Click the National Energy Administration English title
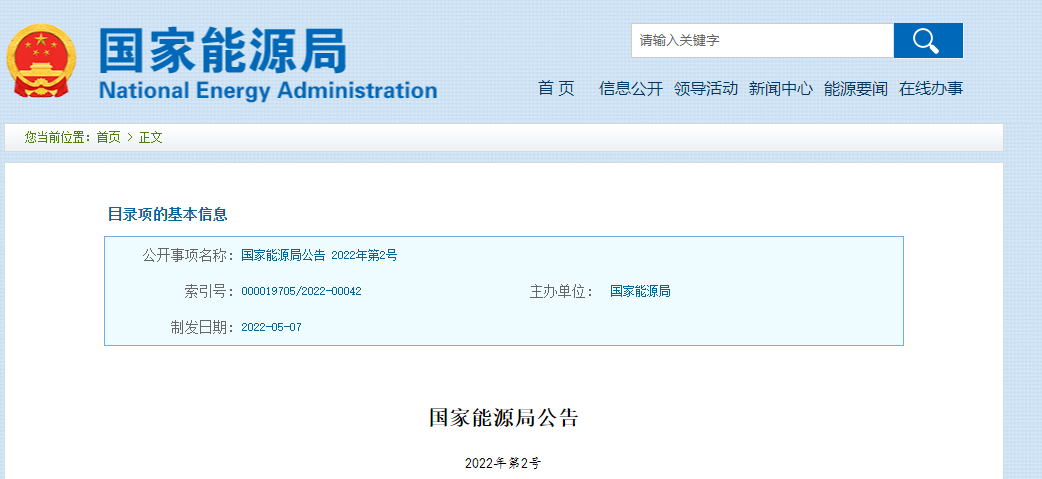 [268, 91]
